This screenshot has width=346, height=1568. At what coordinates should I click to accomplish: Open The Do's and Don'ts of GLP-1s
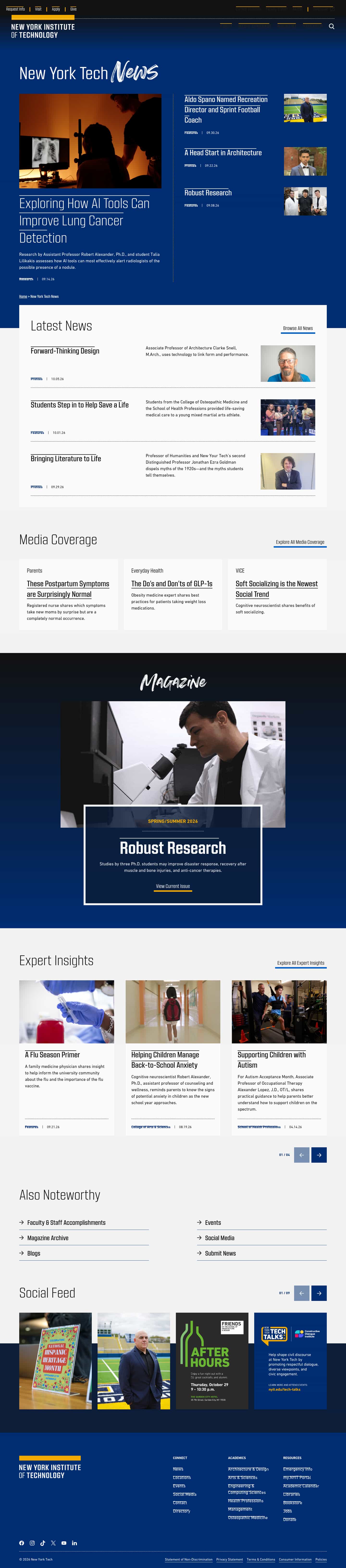(172, 584)
